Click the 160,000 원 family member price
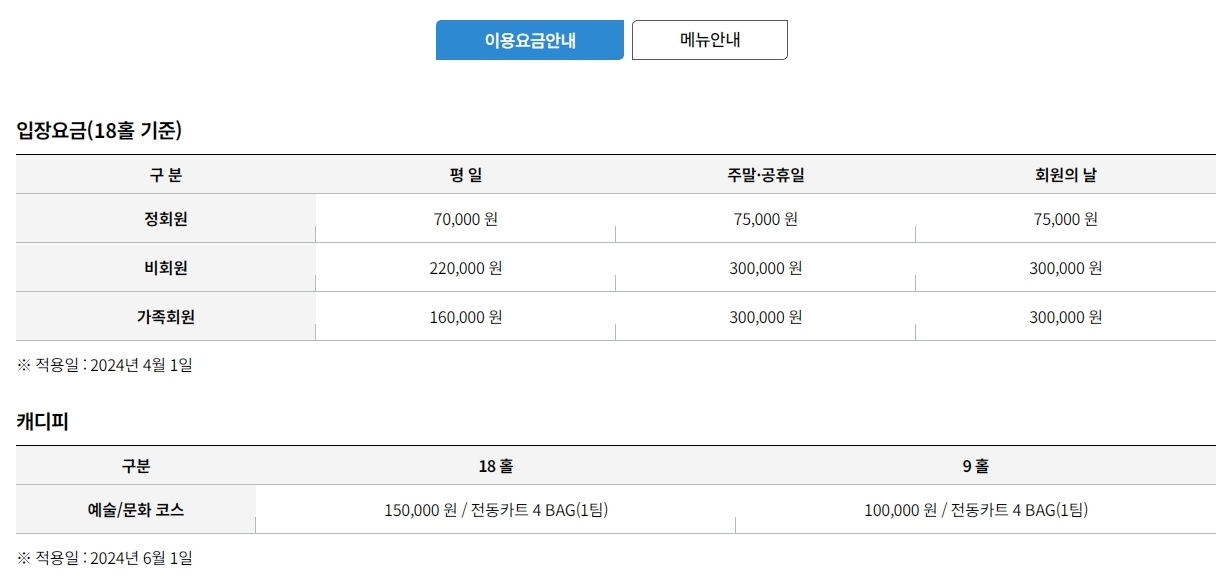 (x=462, y=318)
